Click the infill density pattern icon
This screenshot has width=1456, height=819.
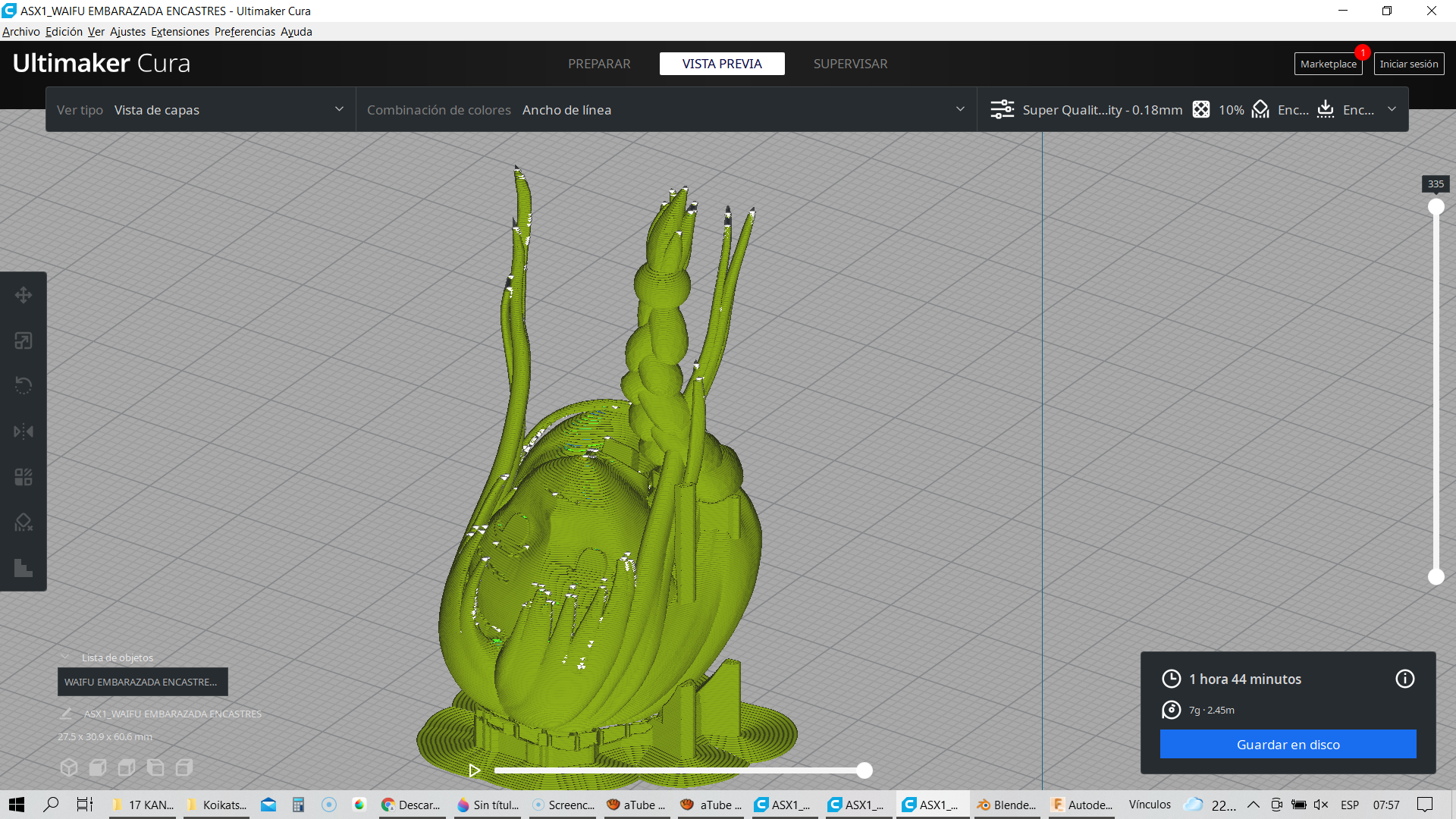[x=1201, y=110]
